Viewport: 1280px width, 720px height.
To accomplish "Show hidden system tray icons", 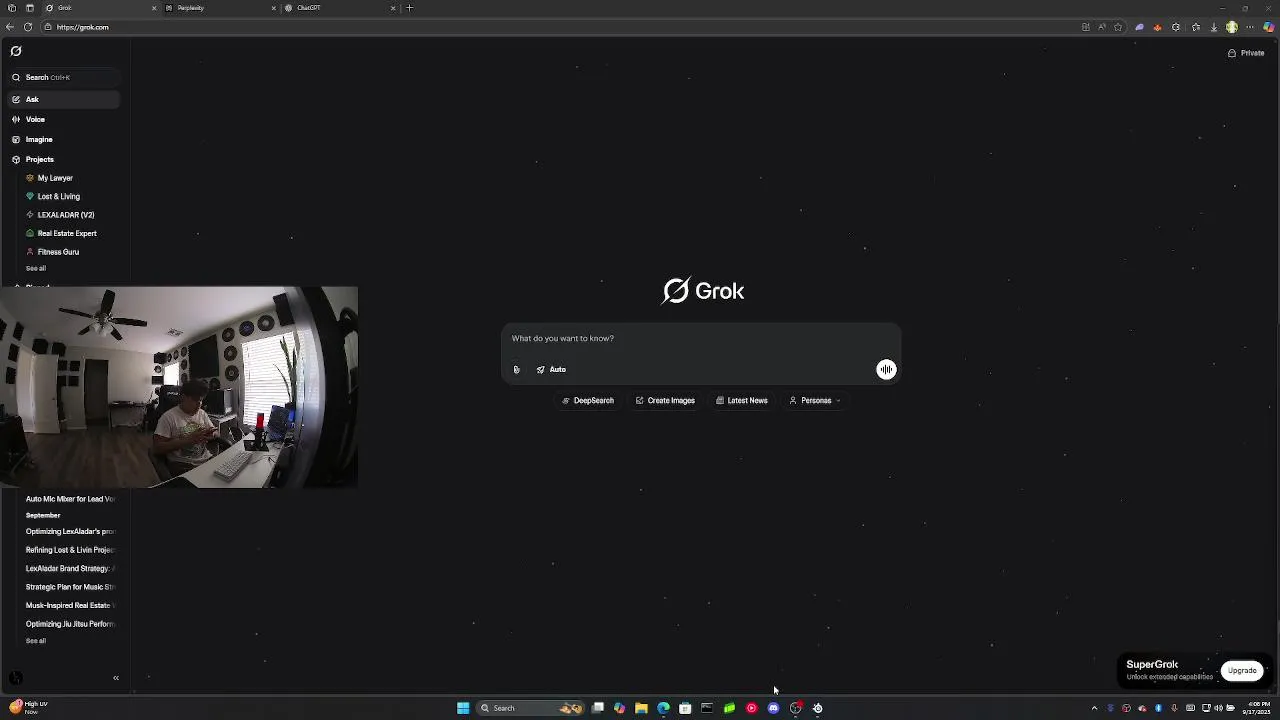I will click(x=1094, y=708).
